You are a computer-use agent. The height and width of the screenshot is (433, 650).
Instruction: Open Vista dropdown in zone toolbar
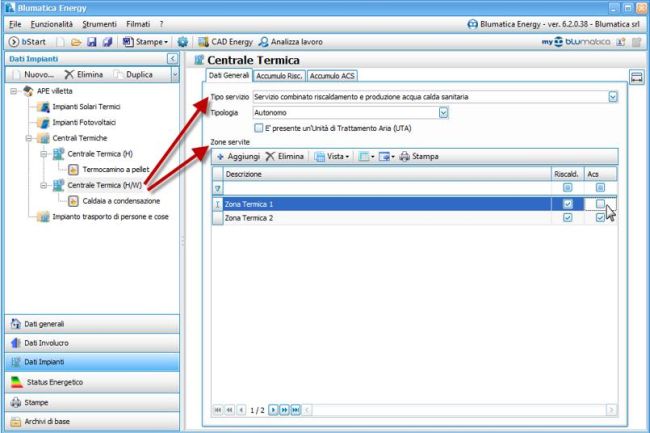[332, 157]
